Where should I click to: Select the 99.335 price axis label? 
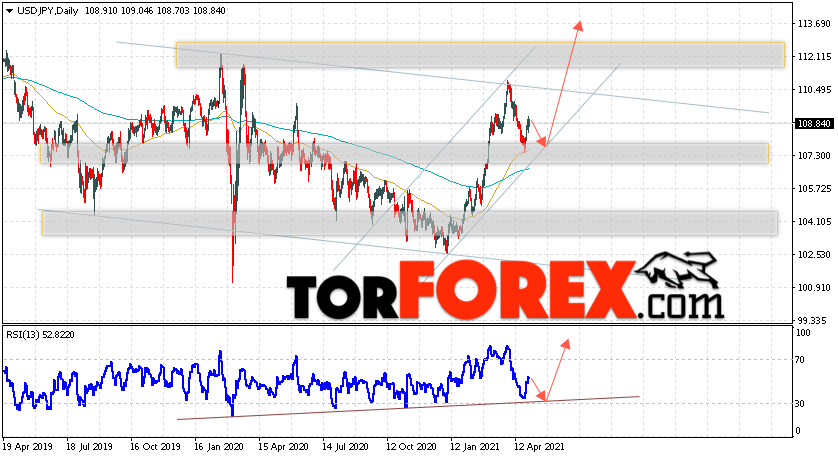tap(816, 321)
